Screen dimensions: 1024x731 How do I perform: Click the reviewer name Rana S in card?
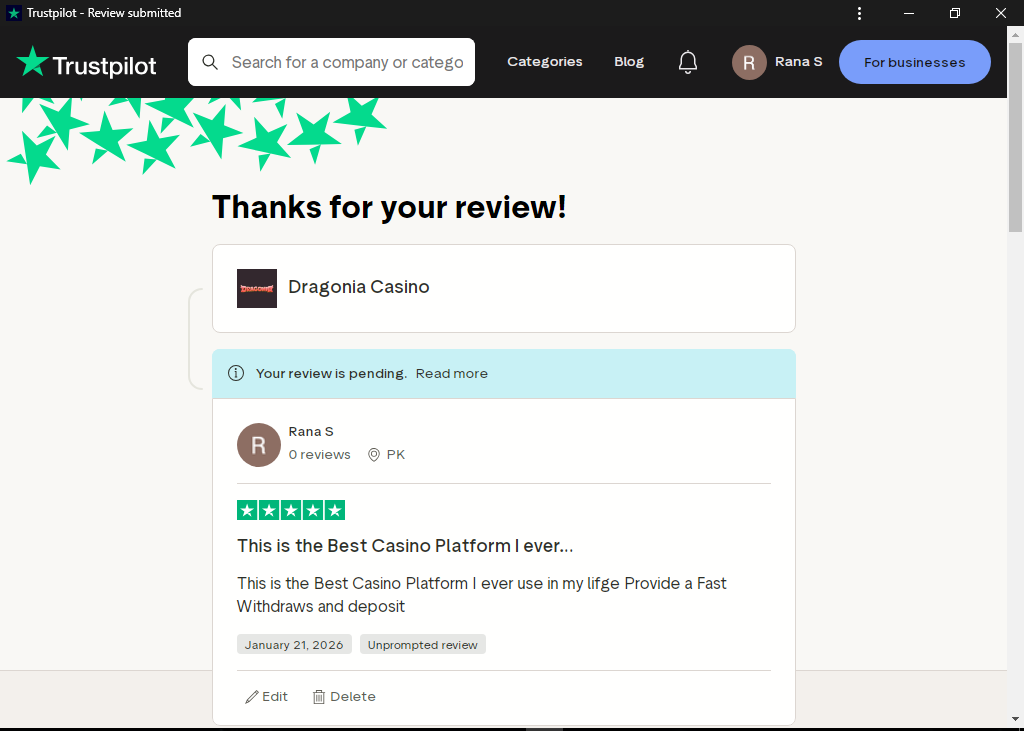pyautogui.click(x=311, y=432)
